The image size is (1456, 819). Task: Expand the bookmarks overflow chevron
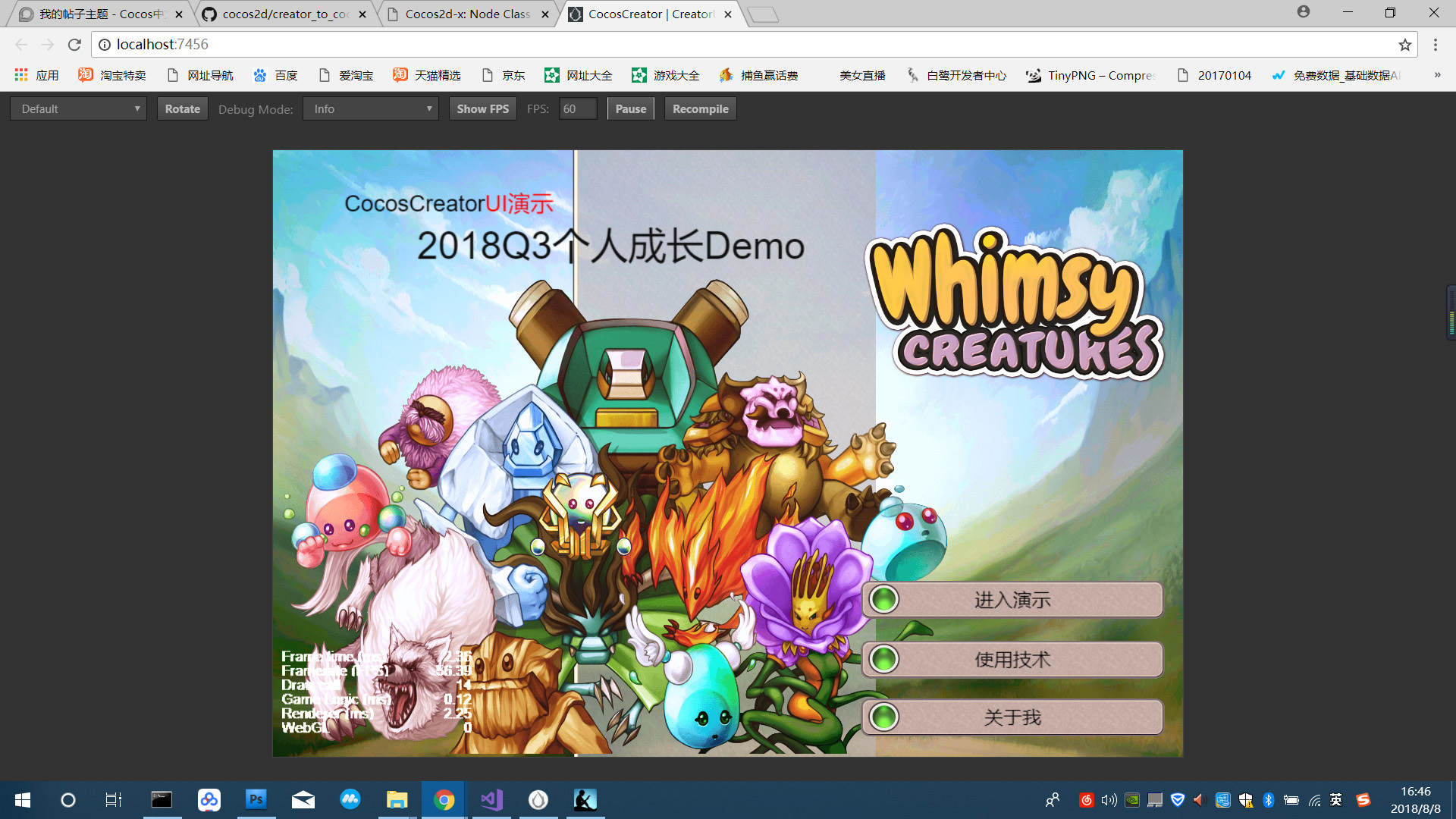pyautogui.click(x=1436, y=75)
